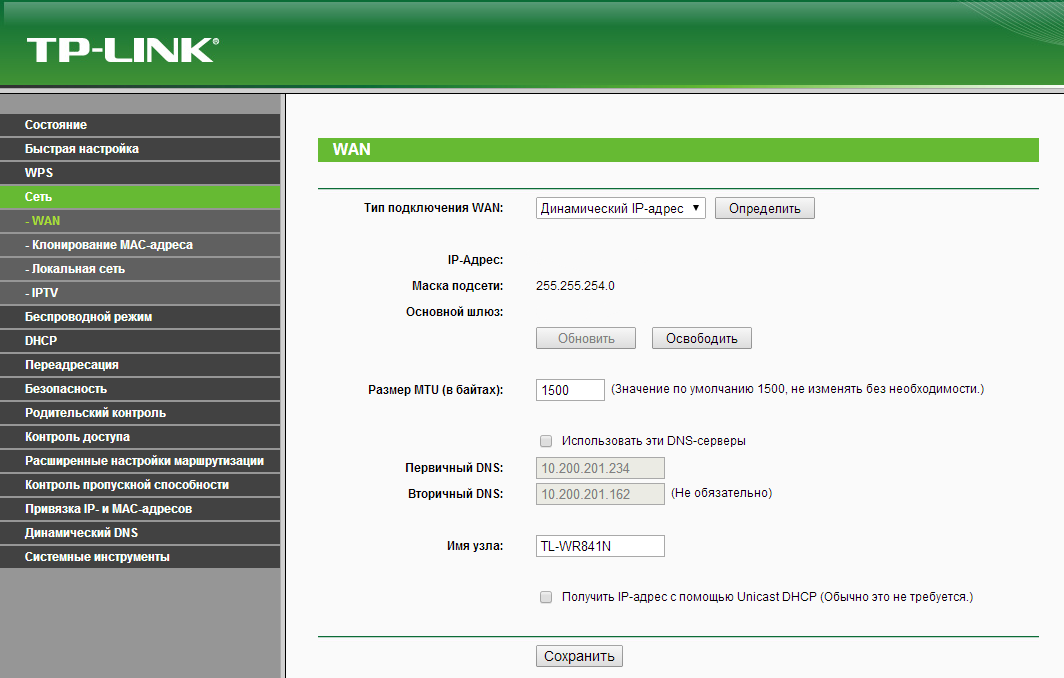The width and height of the screenshot is (1064, 678).
Task: Open 'Системные инструменты' menu section
Action: [x=97, y=557]
